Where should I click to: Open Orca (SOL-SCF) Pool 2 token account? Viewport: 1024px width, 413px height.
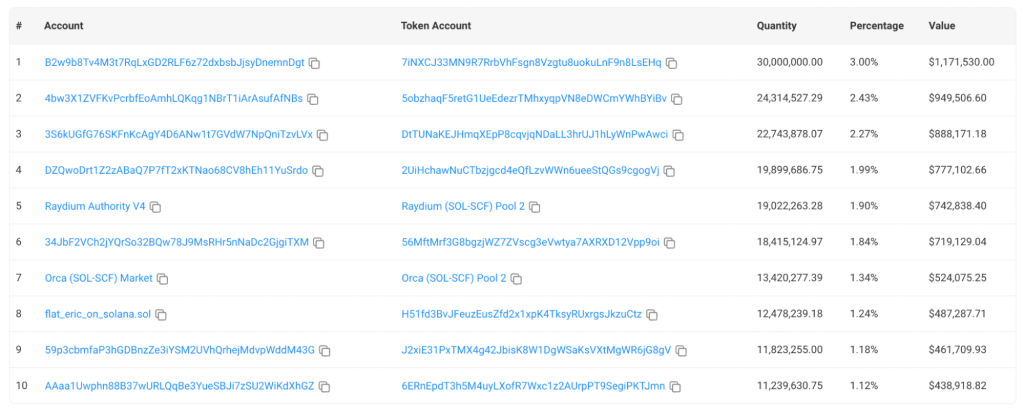[453, 278]
